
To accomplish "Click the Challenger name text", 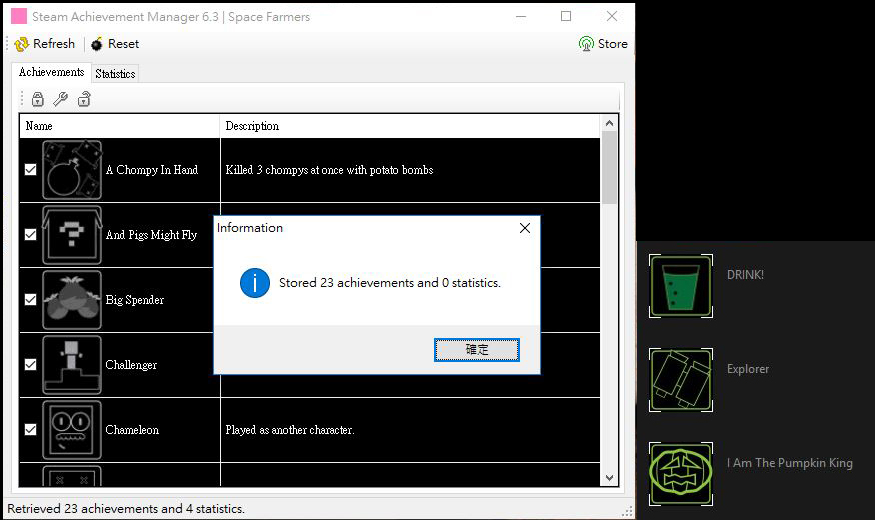I will [131, 364].
